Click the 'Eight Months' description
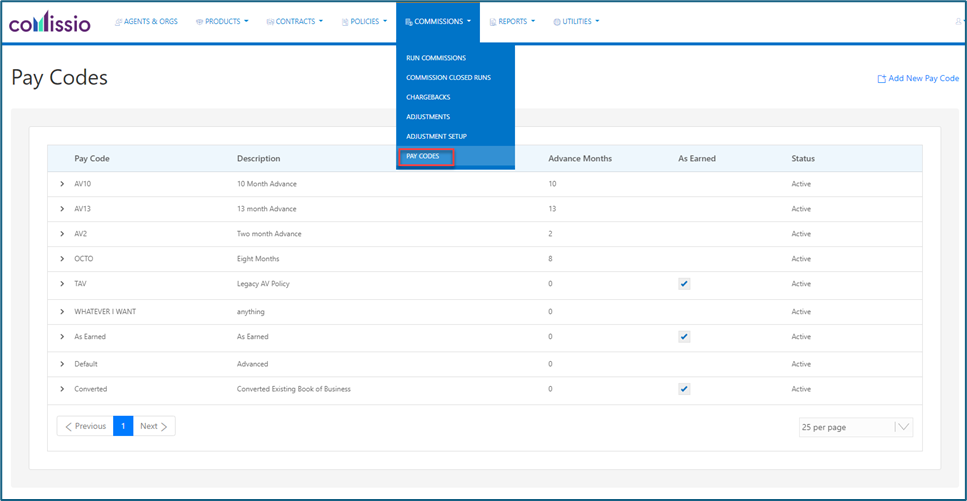Screen dimensions: 967x501 (258, 259)
